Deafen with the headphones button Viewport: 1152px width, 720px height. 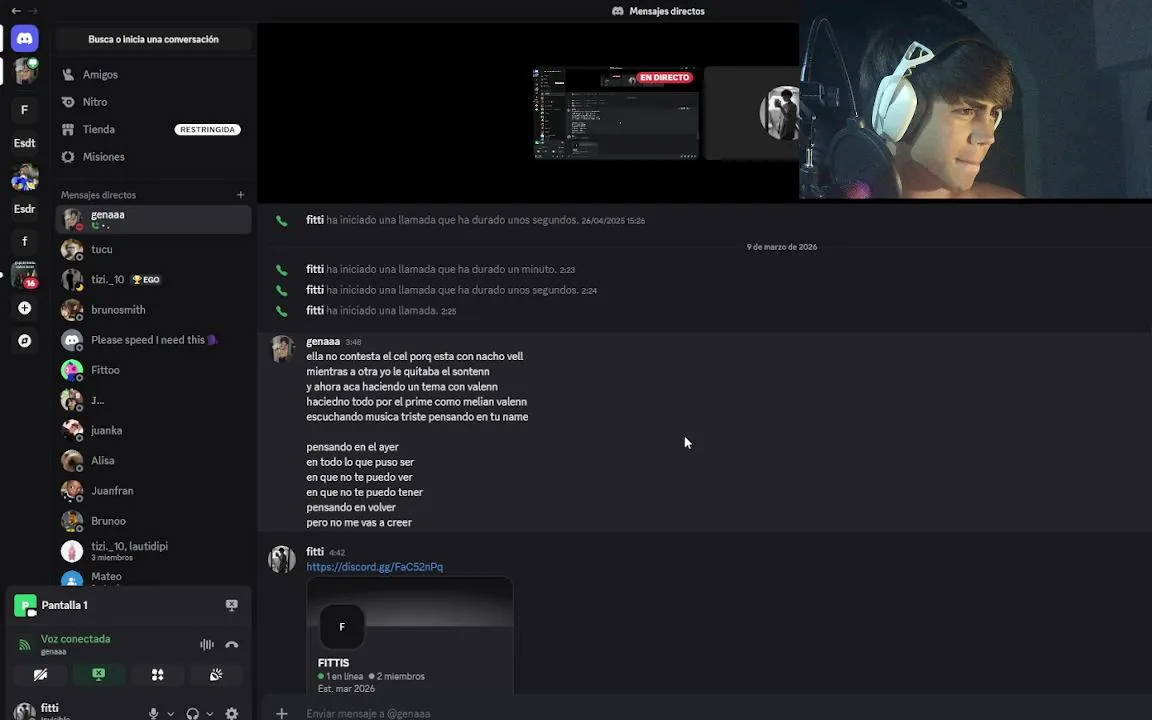coord(192,713)
